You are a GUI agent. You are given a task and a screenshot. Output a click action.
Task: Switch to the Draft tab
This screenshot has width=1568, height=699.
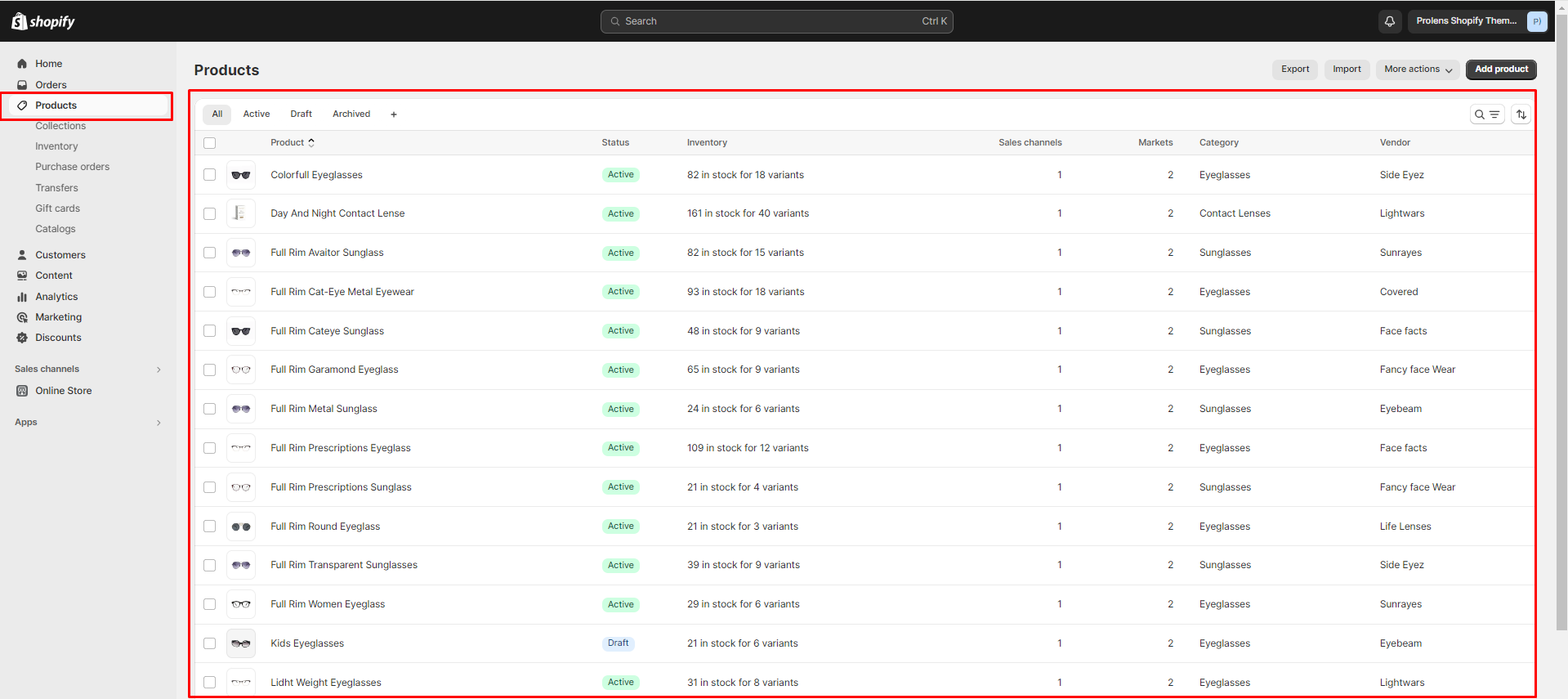click(301, 114)
